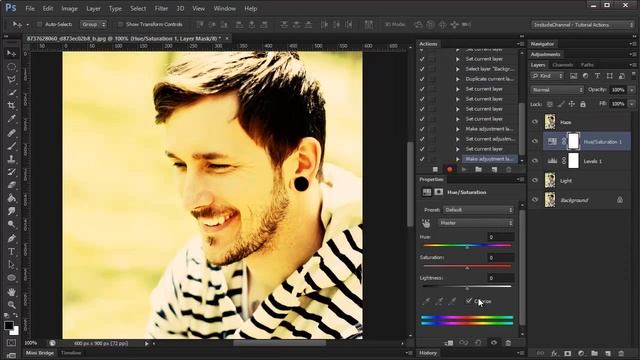Select the Eyedropper tool
This screenshot has width=640, height=360.
[x=11, y=119]
